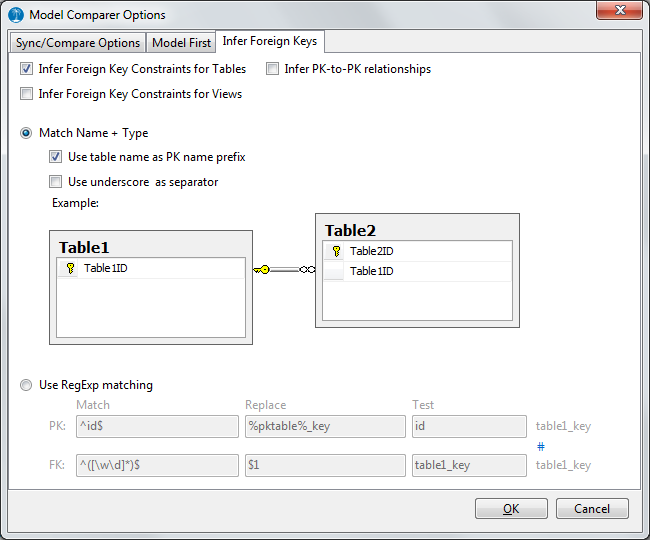
Task: Click the key icon beside Table1ID in Table1
Action: tap(69, 268)
